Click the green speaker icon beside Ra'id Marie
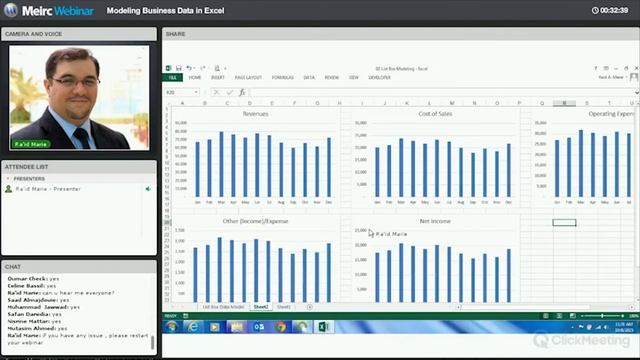The height and width of the screenshot is (360, 640). click(x=148, y=189)
